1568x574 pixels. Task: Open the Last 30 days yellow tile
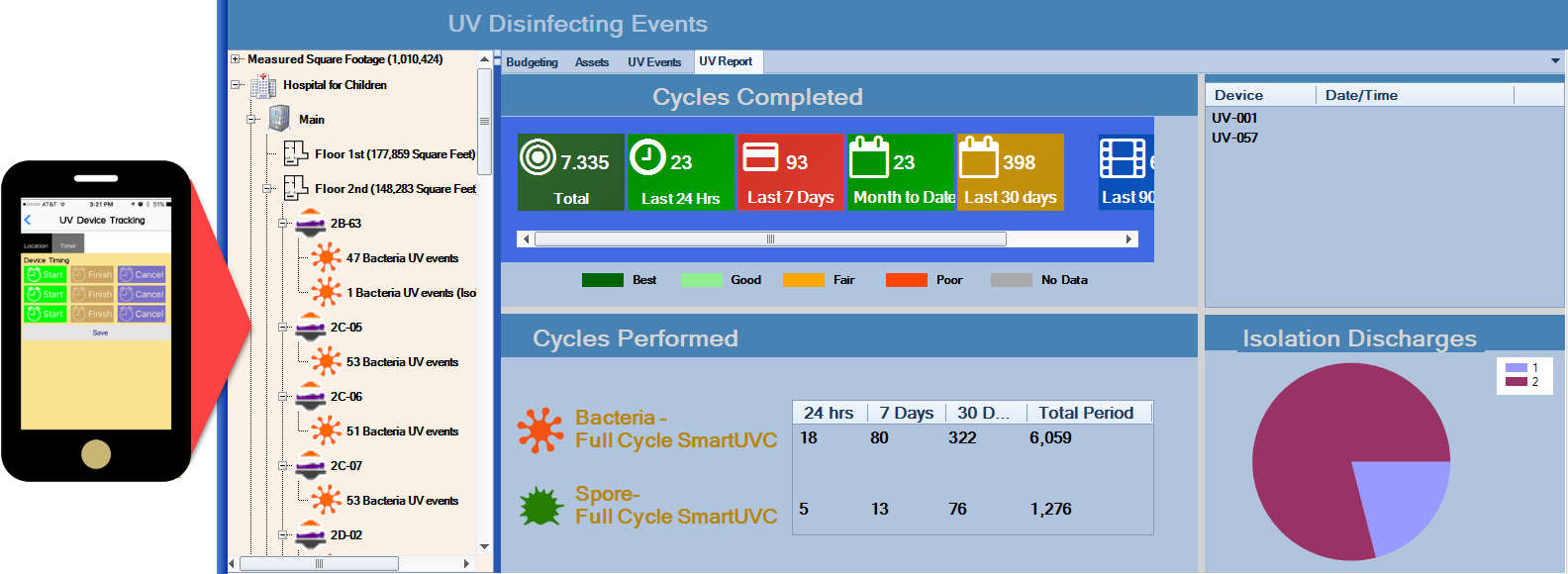pyautogui.click(x=1010, y=173)
